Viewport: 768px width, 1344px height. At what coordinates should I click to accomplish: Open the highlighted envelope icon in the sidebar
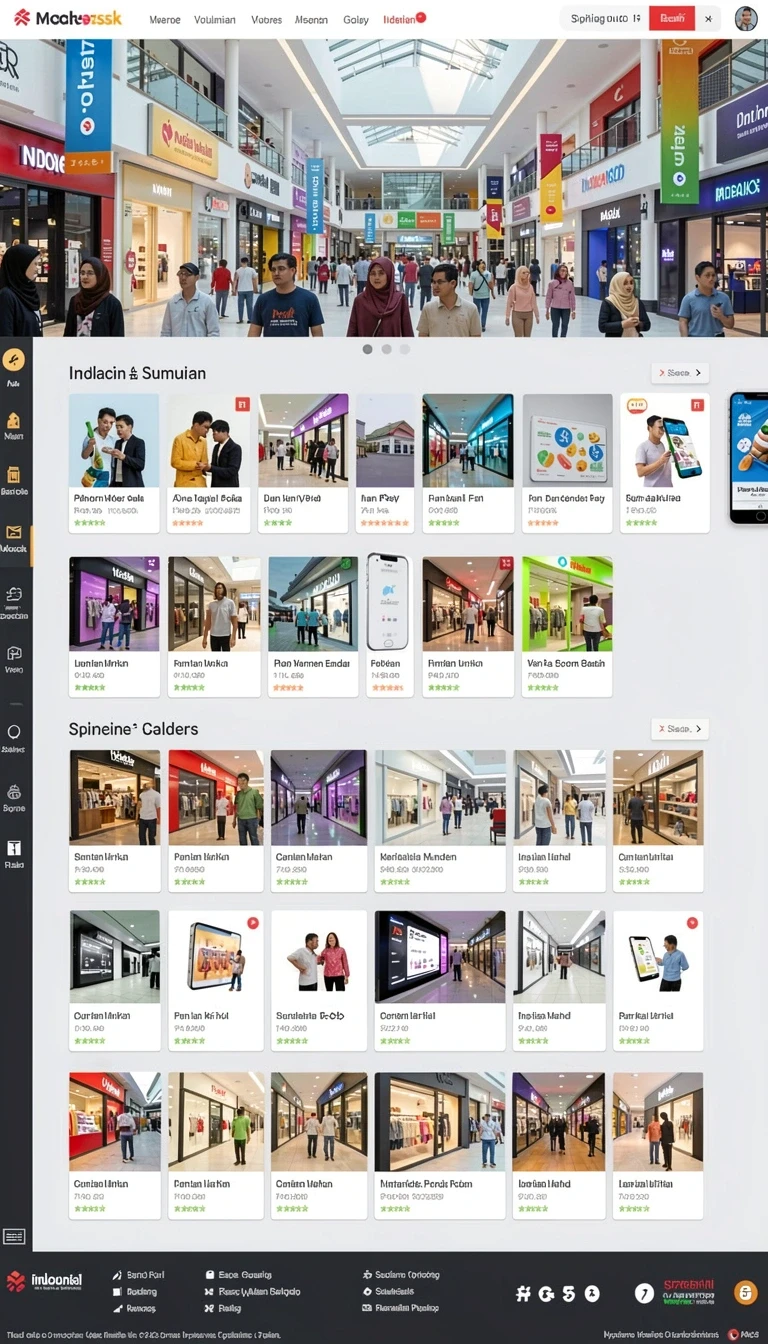[14, 532]
